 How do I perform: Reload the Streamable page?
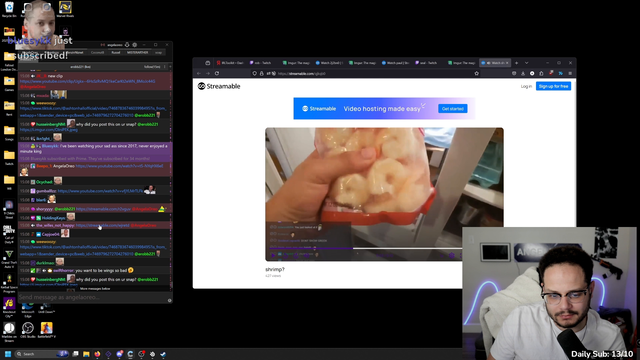click(x=217, y=73)
